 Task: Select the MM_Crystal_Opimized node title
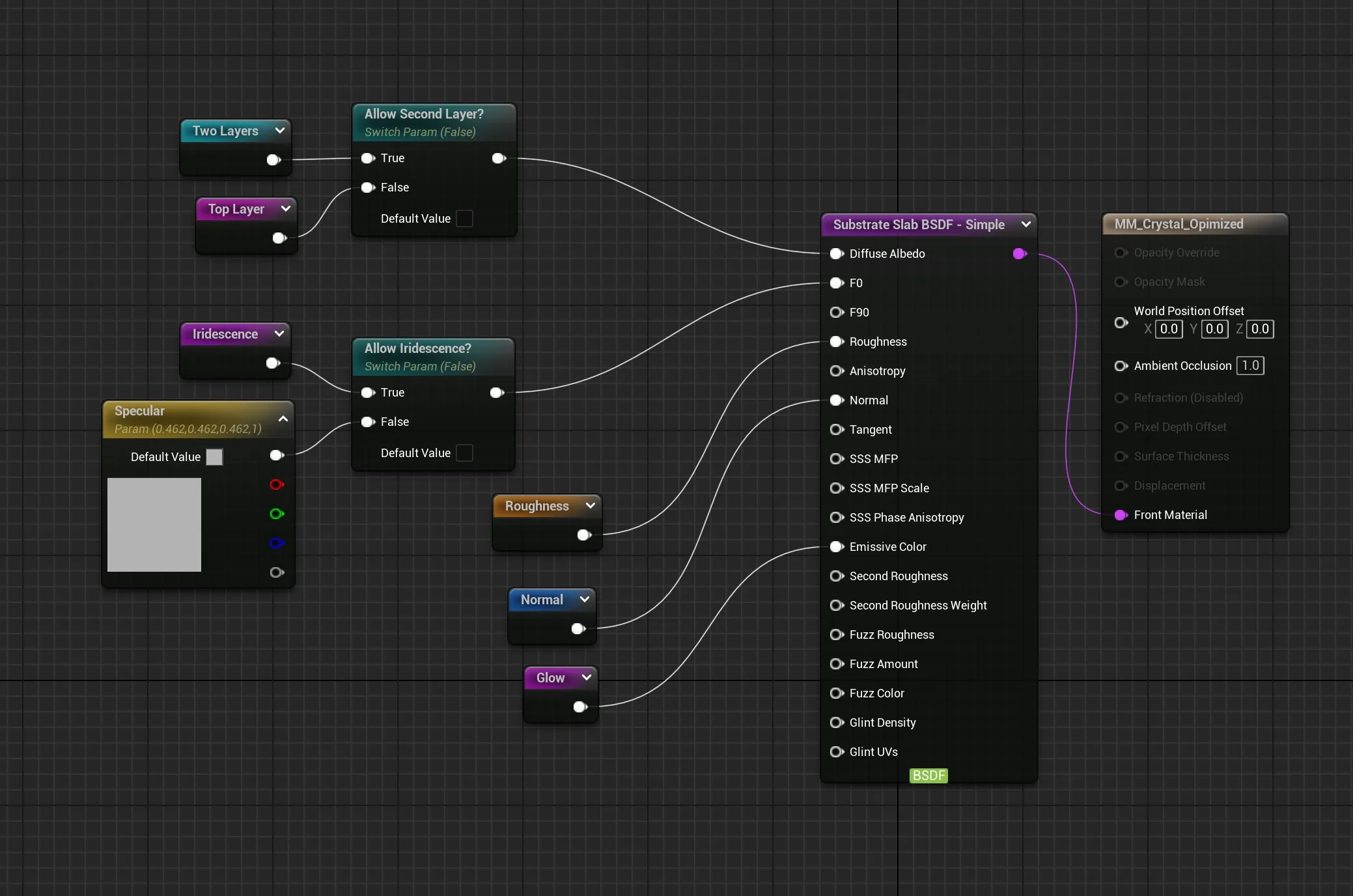[1179, 224]
